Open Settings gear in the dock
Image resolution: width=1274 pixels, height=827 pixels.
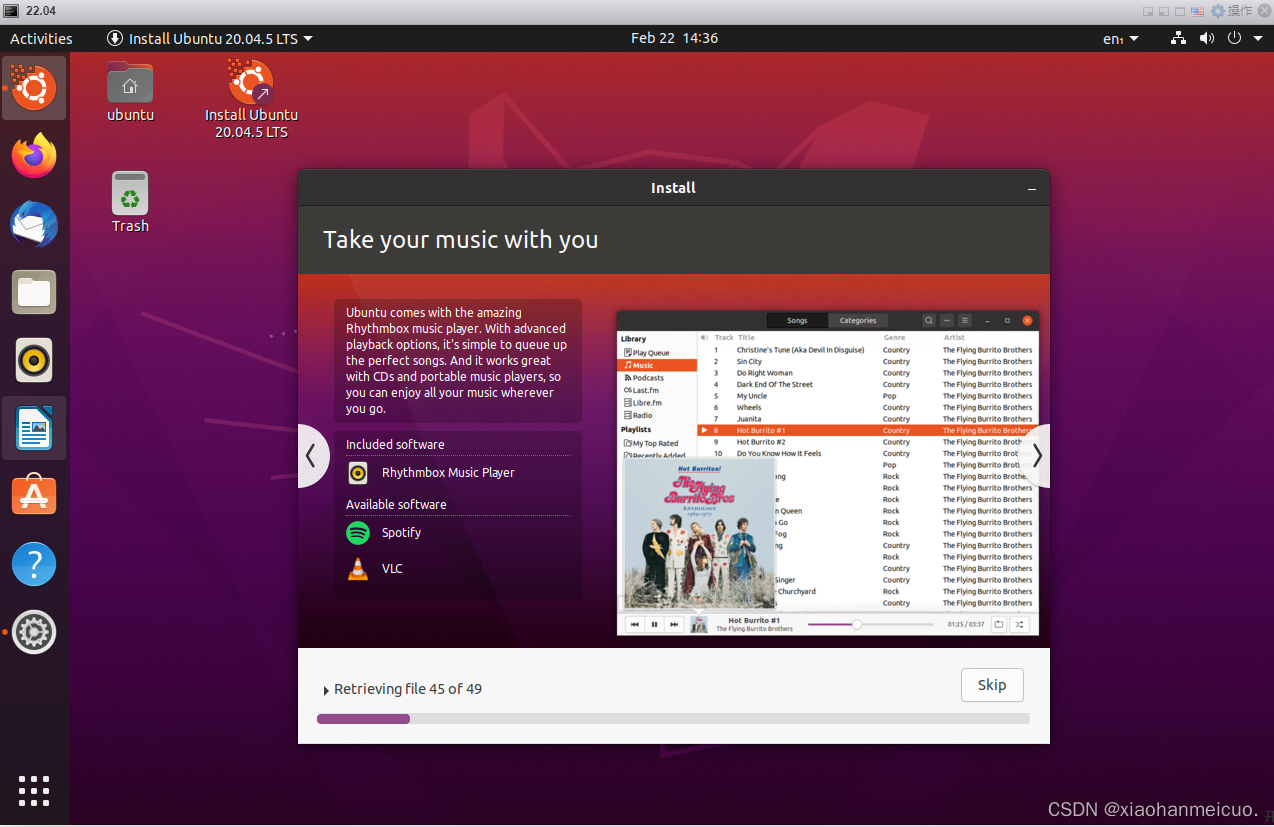(34, 632)
